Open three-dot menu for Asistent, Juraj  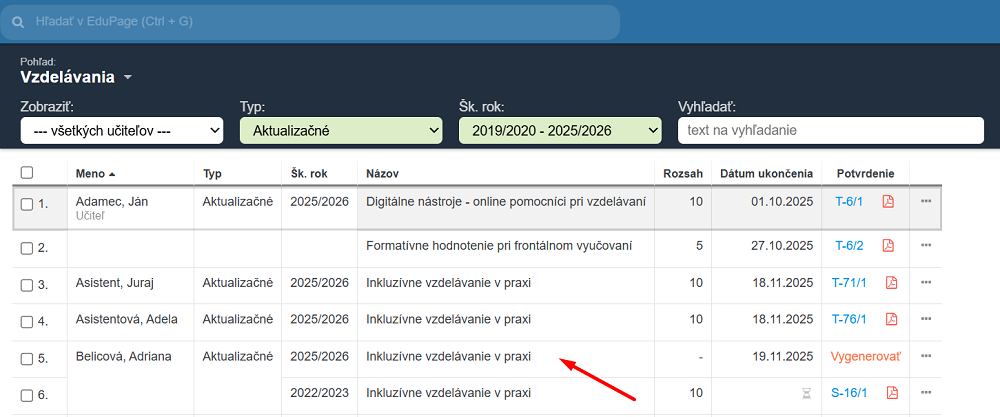(x=926, y=283)
